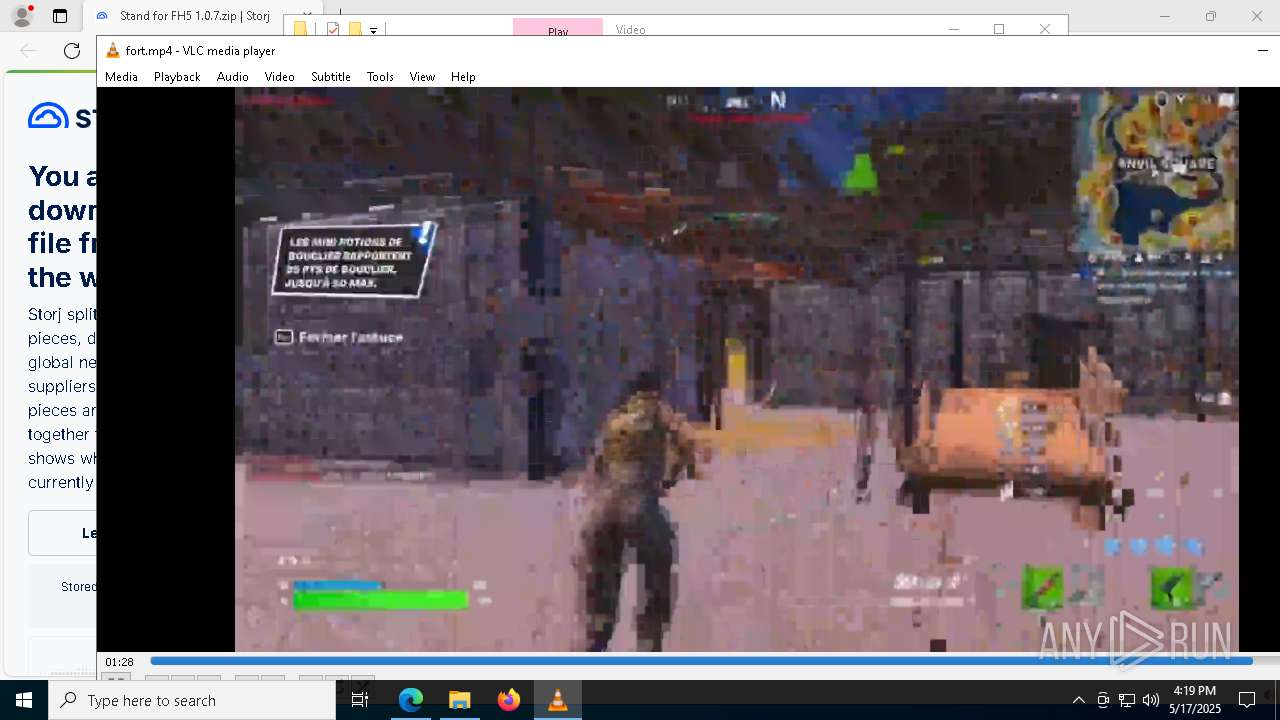This screenshot has width=1280, height=720.
Task: Click the Video title in File Explorer window
Action: coord(630,29)
